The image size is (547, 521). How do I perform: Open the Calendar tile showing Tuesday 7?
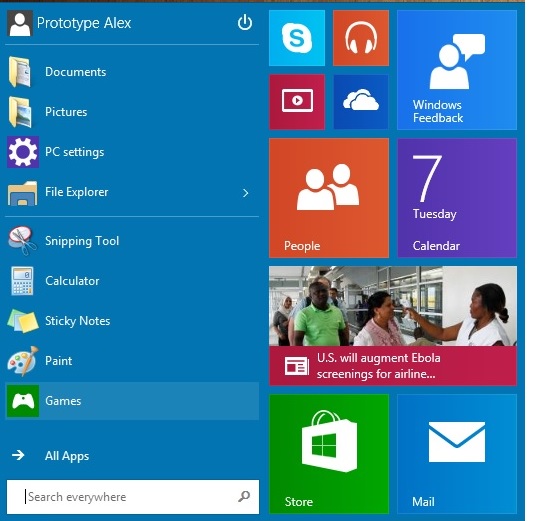pyautogui.click(x=457, y=198)
